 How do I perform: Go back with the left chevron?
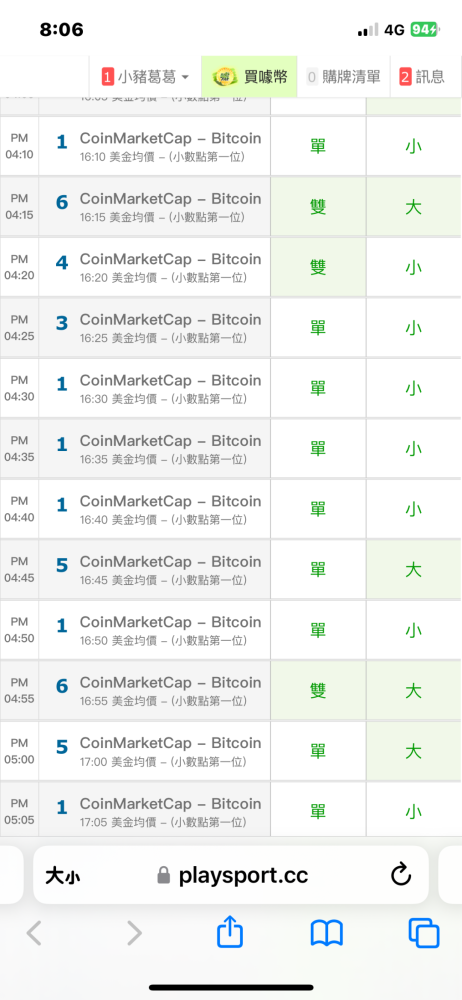tap(34, 934)
